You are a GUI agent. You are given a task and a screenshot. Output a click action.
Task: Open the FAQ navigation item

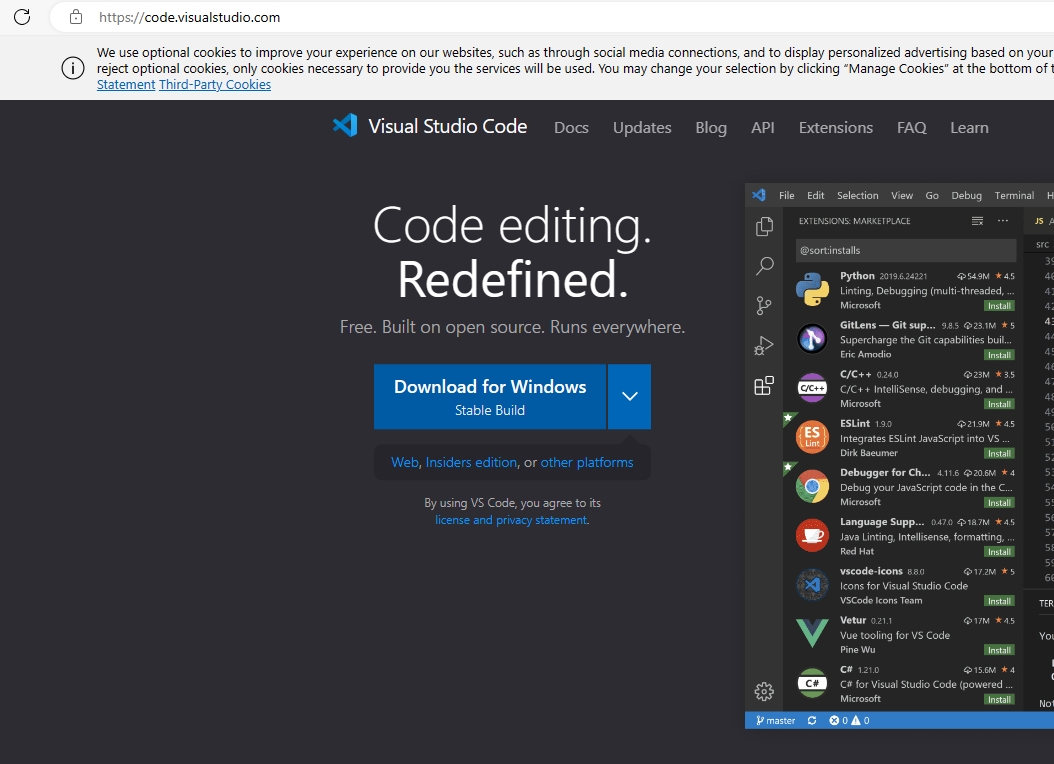coord(911,128)
